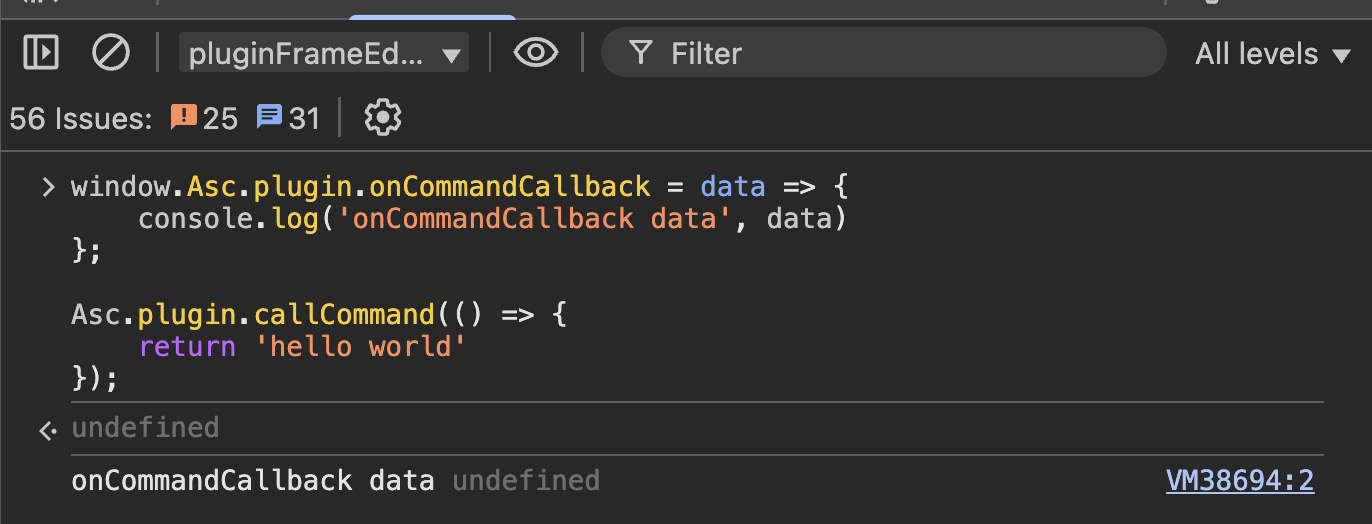The width and height of the screenshot is (1372, 524).
Task: Click the blue 31 issues message icon
Action: (x=270, y=117)
